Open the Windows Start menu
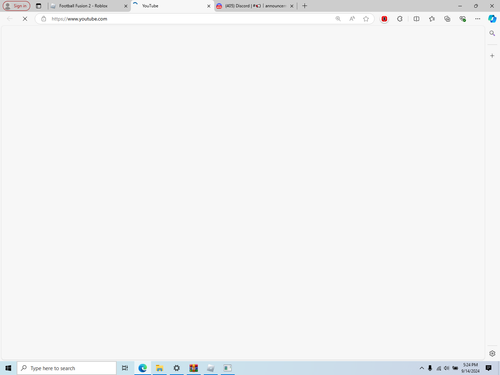 [8, 368]
